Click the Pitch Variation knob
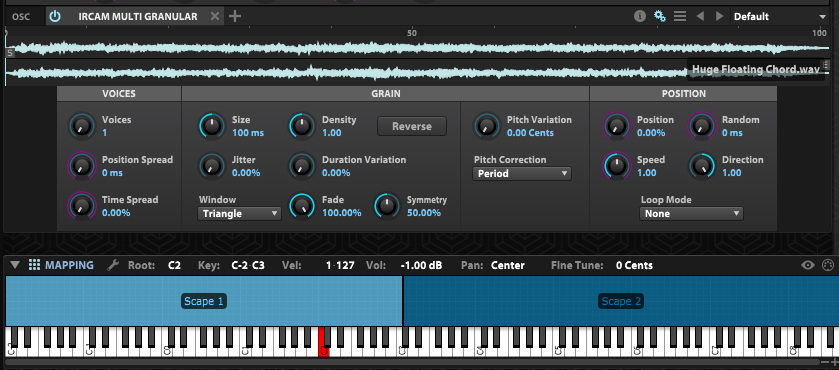The height and width of the screenshot is (370, 839). coord(487,126)
